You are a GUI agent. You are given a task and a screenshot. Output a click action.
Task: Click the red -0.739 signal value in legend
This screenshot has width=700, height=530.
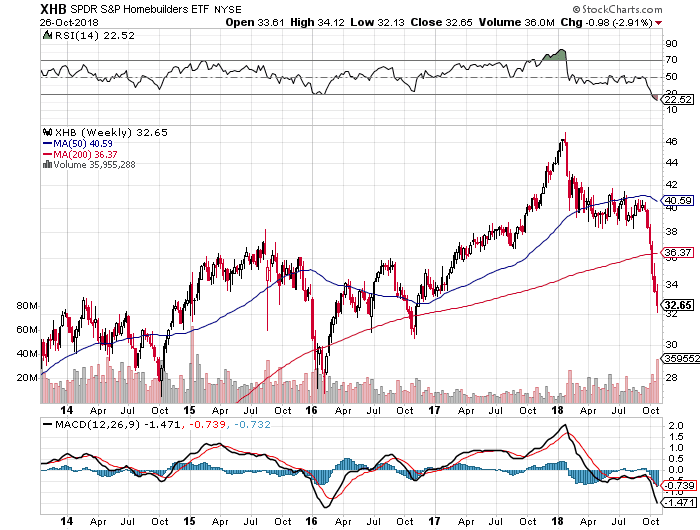[x=207, y=424]
